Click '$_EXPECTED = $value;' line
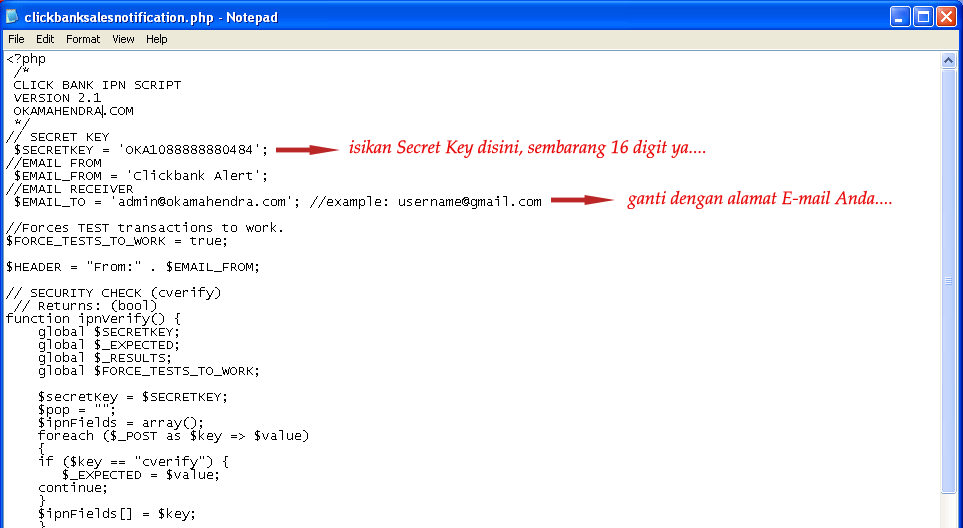The image size is (963, 528). coord(141,475)
